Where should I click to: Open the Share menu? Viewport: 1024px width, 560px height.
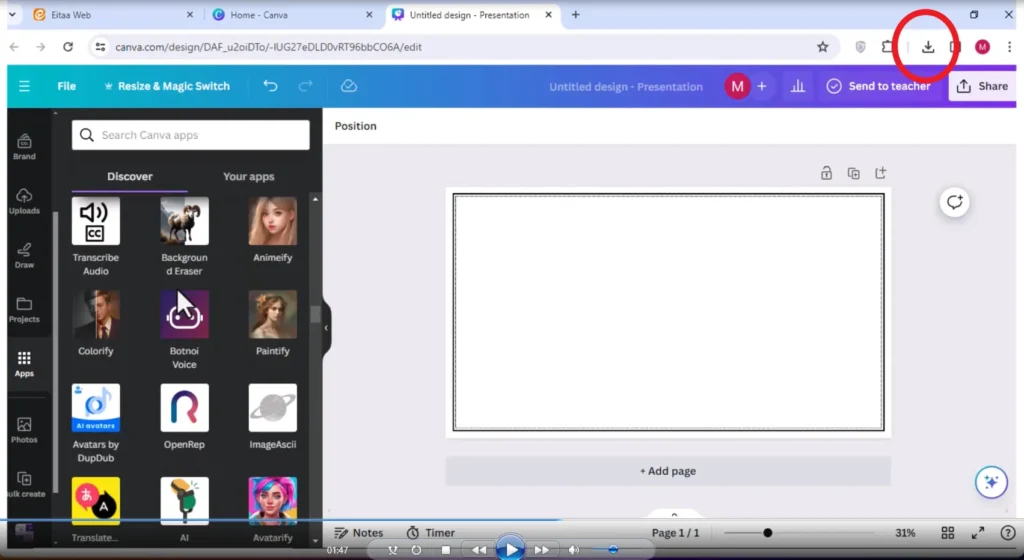coord(982,86)
